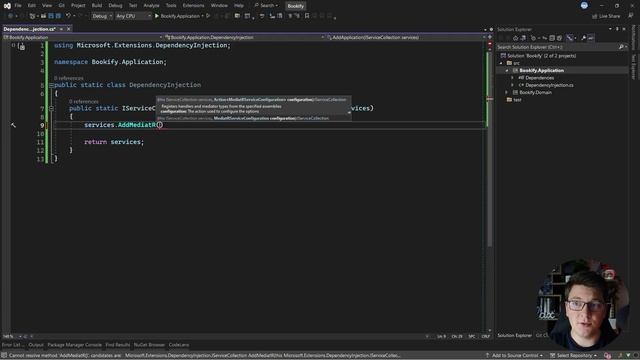The width and height of the screenshot is (640, 360).
Task: Open the Bookify.Application.DependencyInjection type dropdown
Action: pos(244,37)
